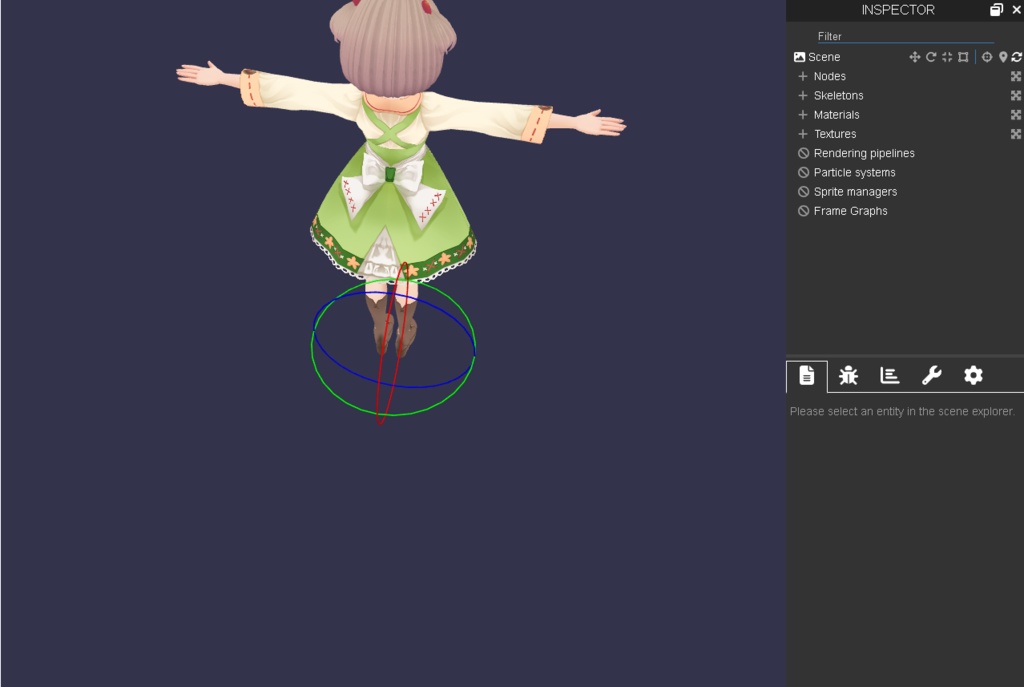Open the Properties tab with the document icon

coord(807,376)
